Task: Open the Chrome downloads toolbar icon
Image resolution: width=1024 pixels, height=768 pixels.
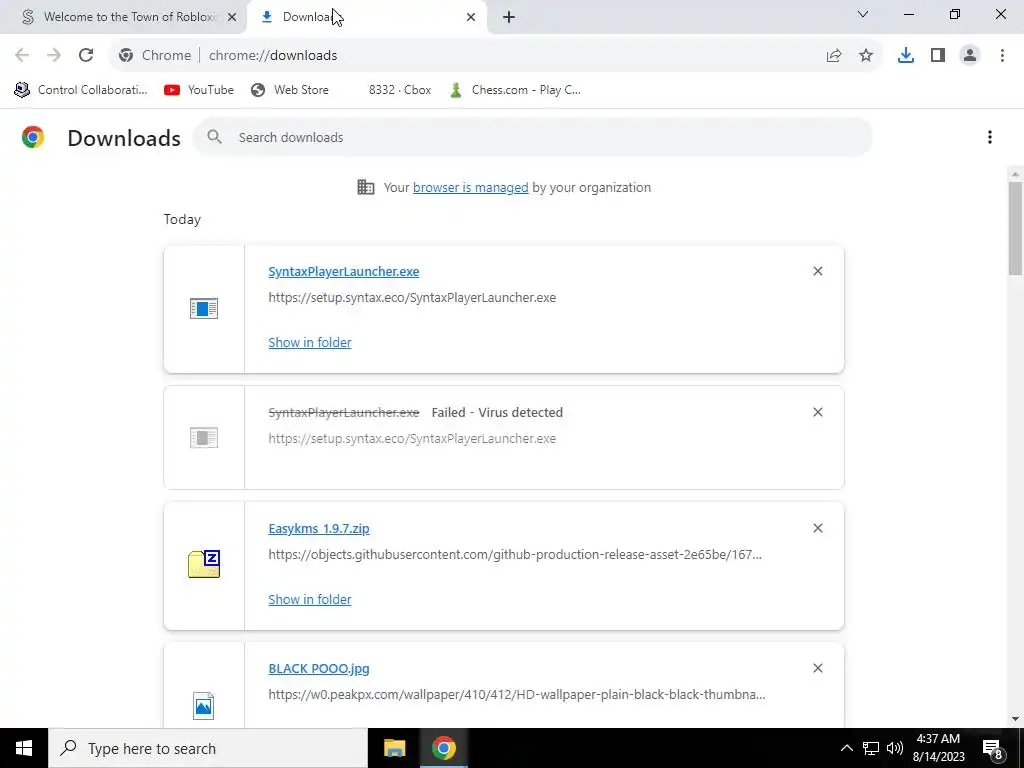Action: 906,56
